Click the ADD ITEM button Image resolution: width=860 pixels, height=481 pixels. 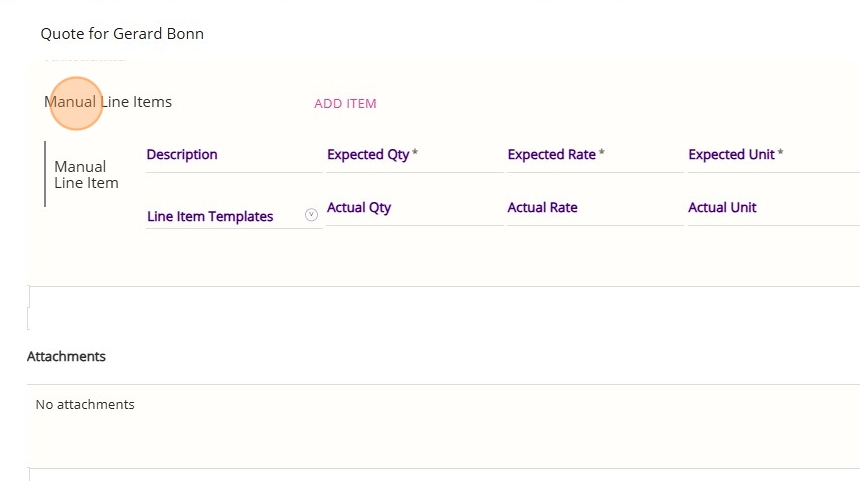pyautogui.click(x=345, y=104)
